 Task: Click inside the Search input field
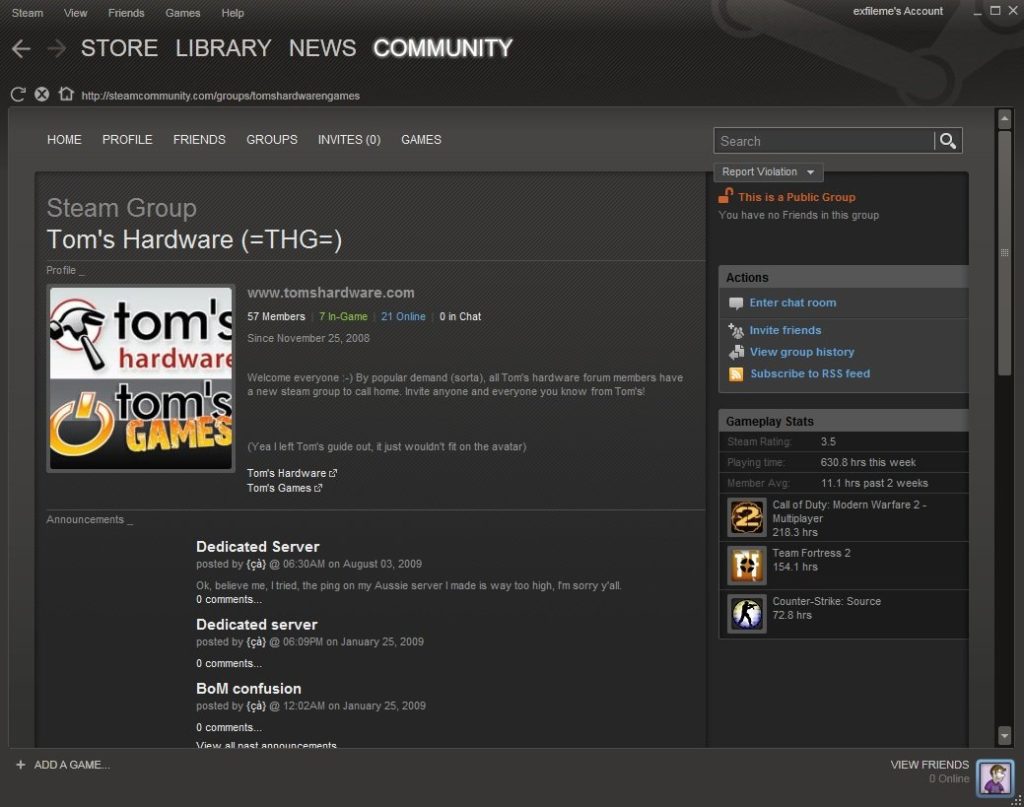(x=824, y=141)
